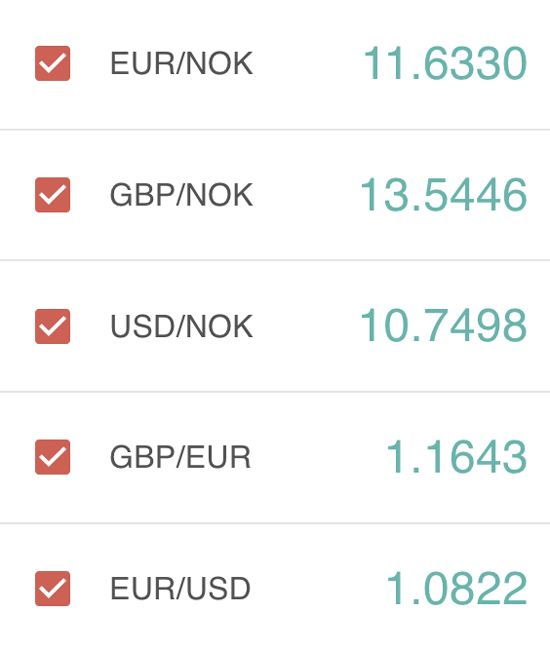Image resolution: width=550 pixels, height=650 pixels.
Task: Toggle the GBP/EUR checkbox
Action: [52, 457]
